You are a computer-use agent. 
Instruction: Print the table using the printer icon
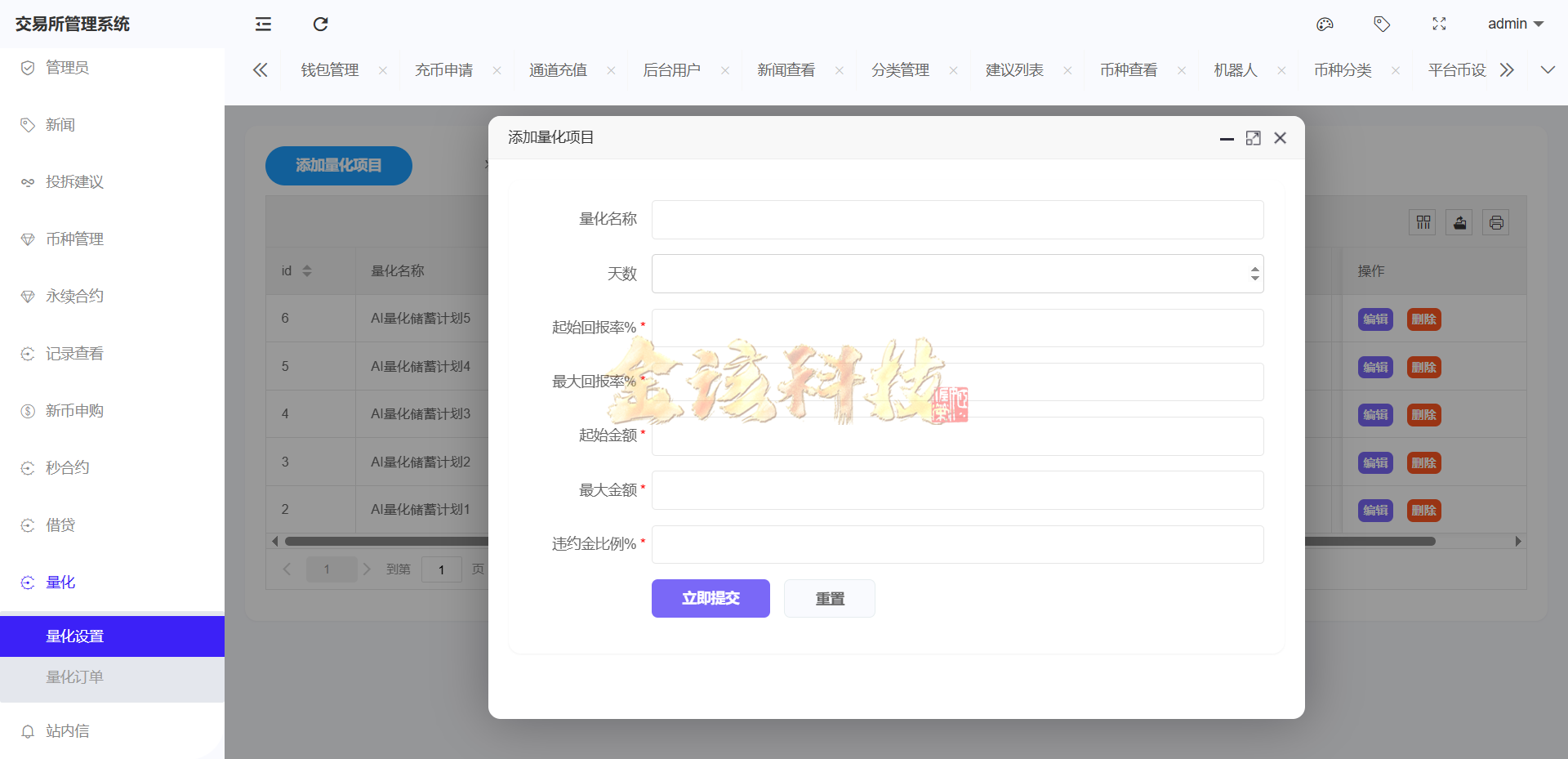[x=1495, y=221]
